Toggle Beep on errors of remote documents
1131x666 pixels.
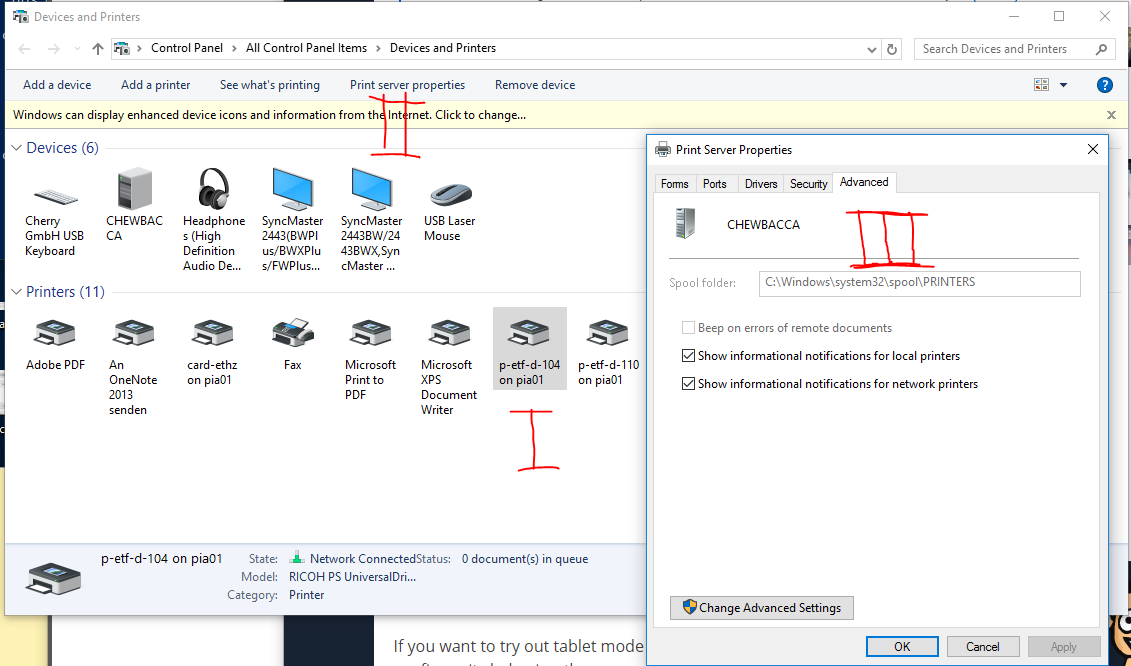point(688,328)
